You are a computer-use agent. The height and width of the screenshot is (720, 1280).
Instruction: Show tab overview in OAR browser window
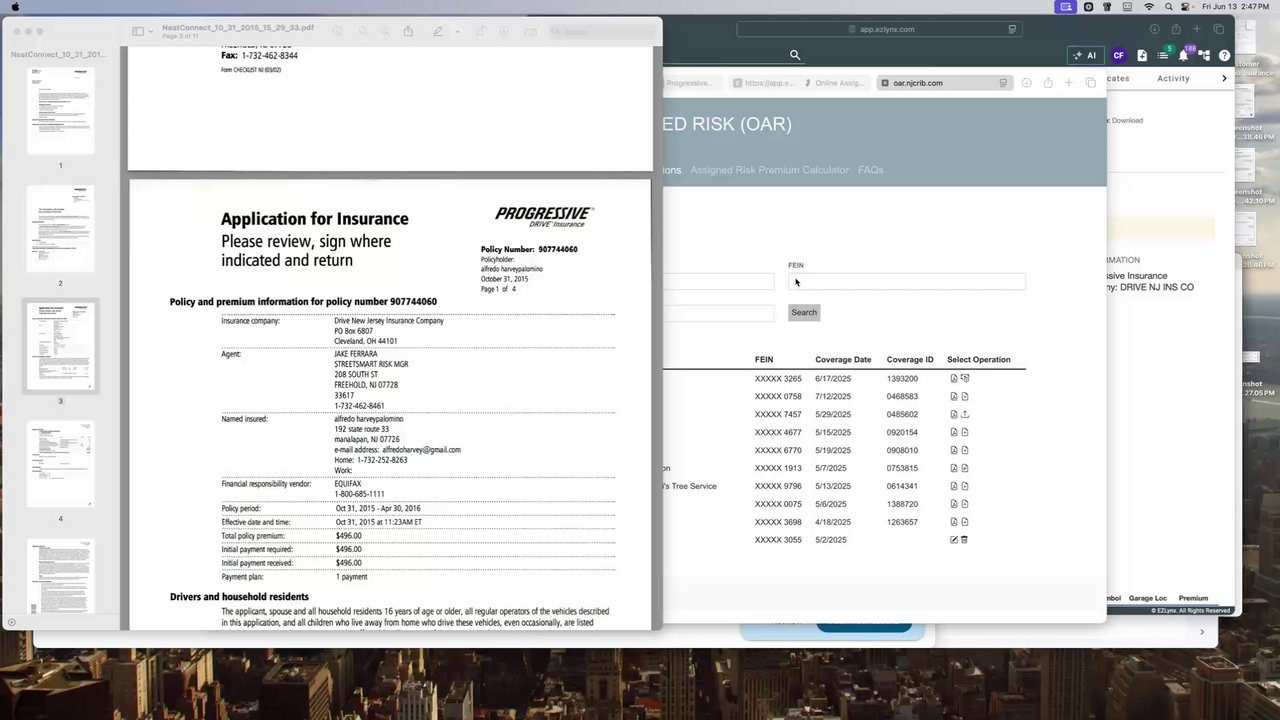[x=1090, y=83]
